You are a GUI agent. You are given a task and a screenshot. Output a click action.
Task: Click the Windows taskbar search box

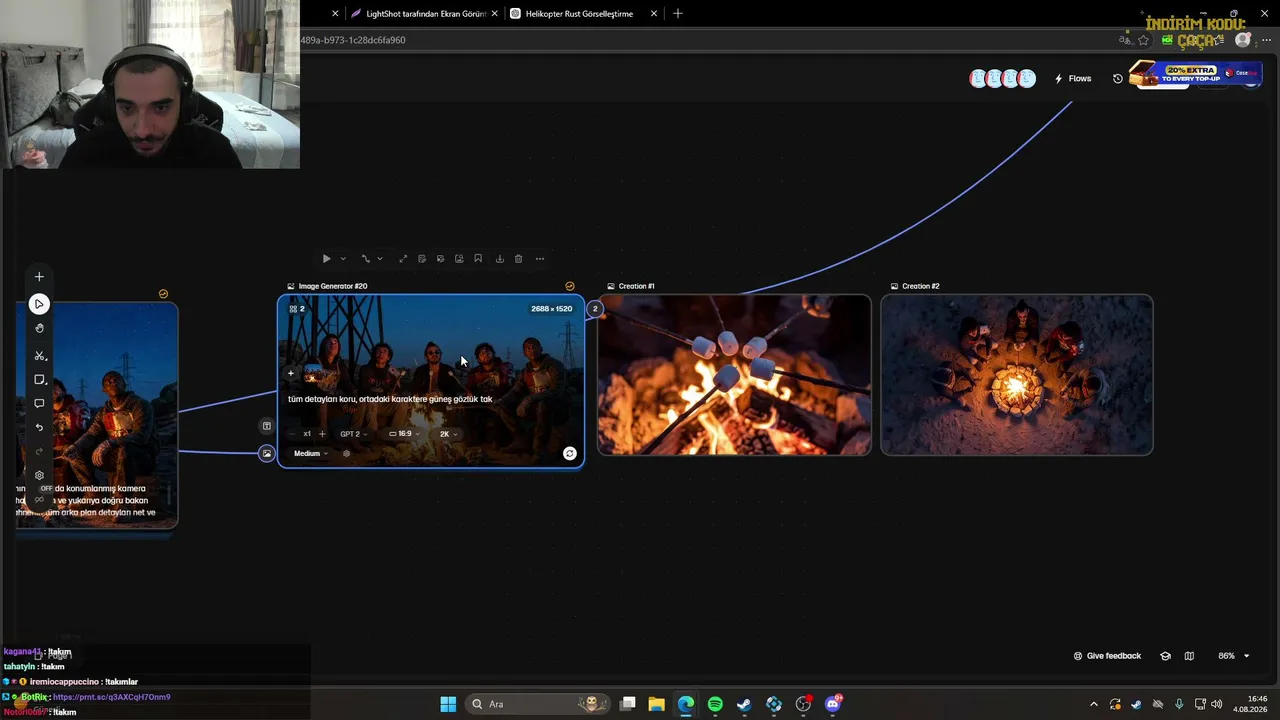(538, 704)
